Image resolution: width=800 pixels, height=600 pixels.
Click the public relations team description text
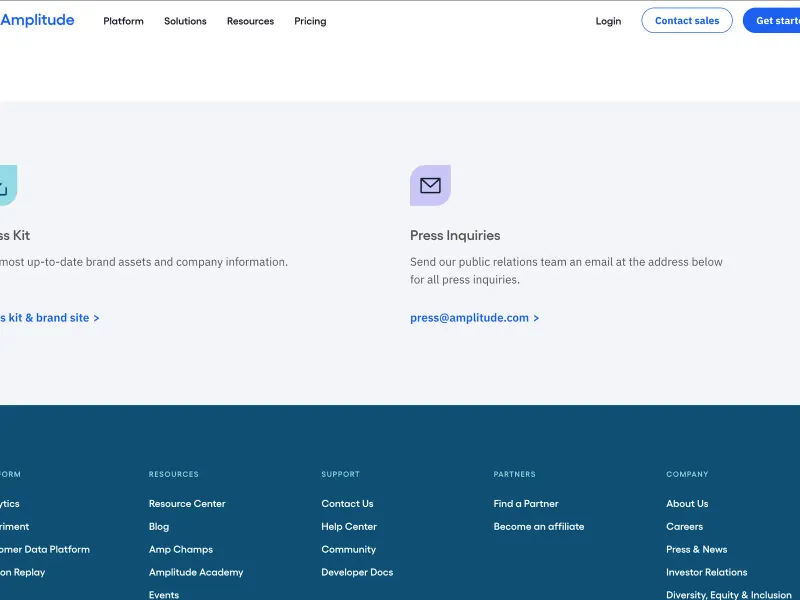(x=566, y=271)
